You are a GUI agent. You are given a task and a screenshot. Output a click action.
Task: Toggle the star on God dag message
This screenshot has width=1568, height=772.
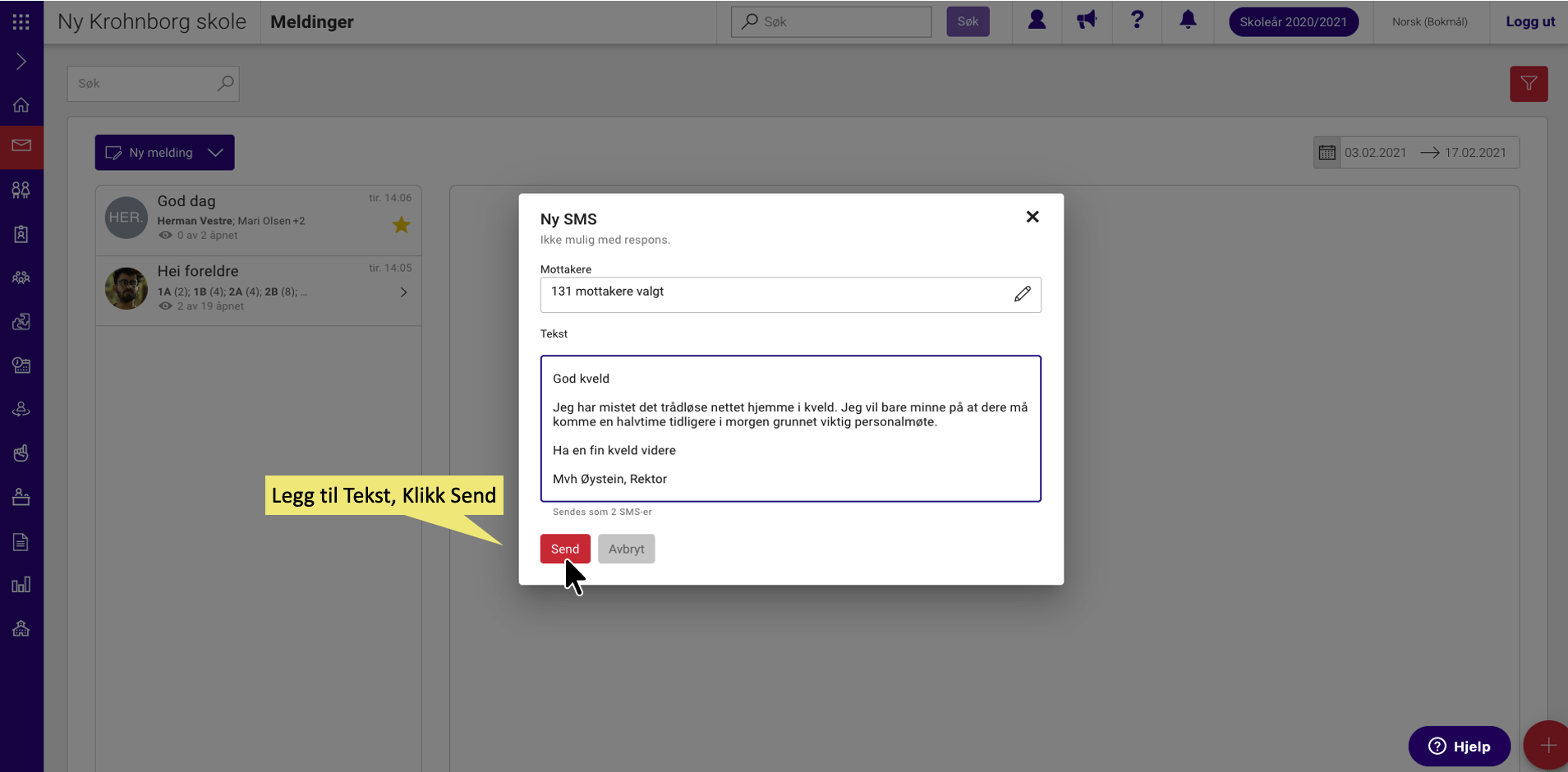[401, 225]
